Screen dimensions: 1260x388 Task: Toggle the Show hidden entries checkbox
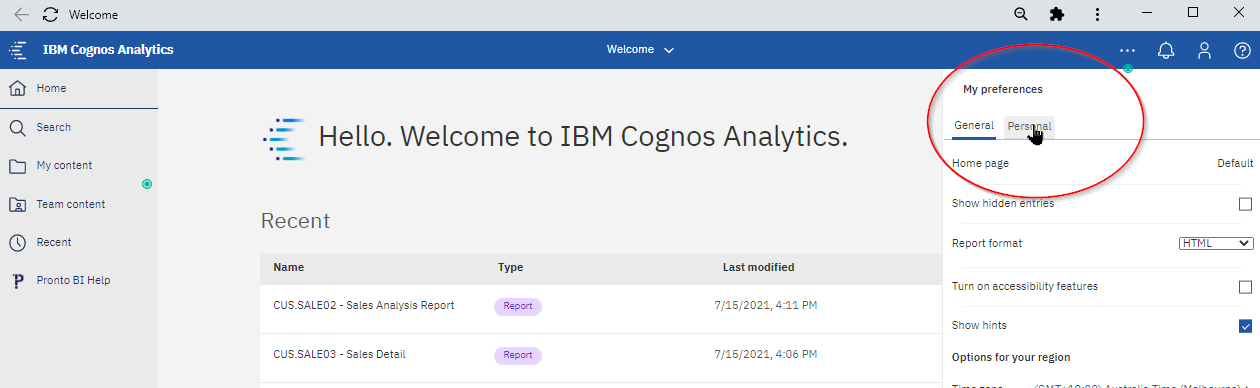1245,204
